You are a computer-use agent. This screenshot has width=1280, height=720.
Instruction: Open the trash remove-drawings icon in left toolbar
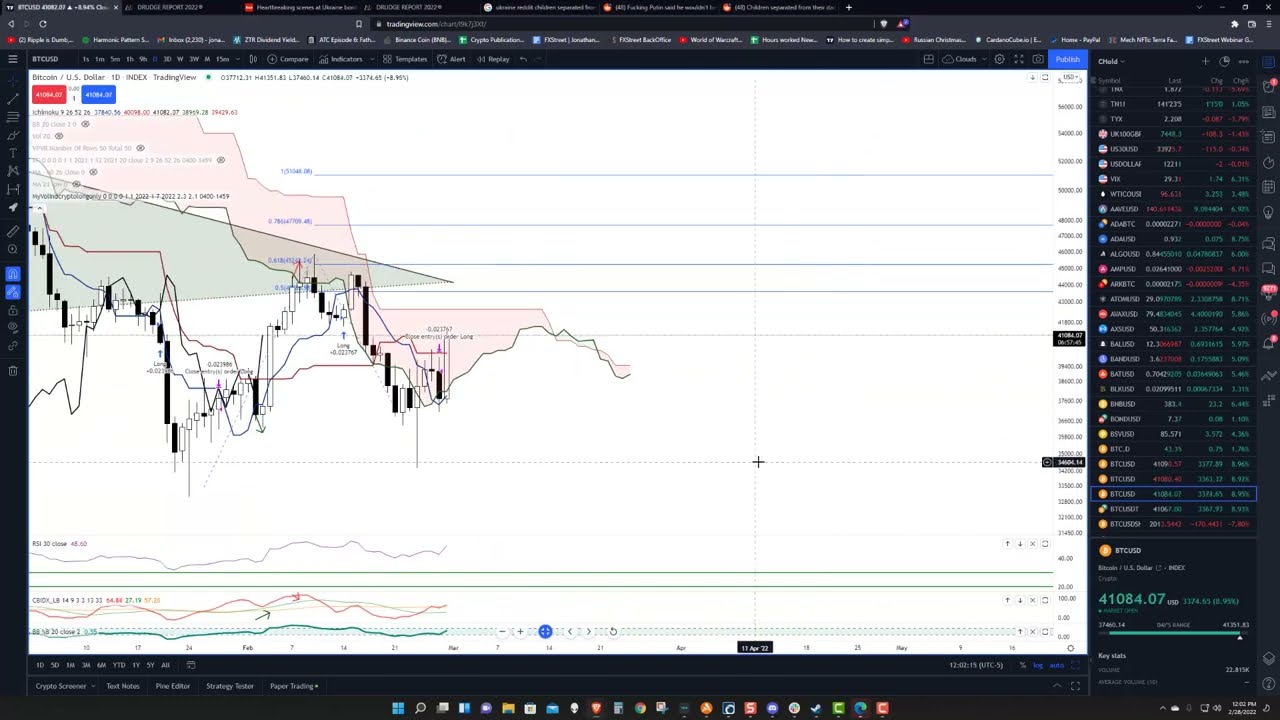[12, 371]
